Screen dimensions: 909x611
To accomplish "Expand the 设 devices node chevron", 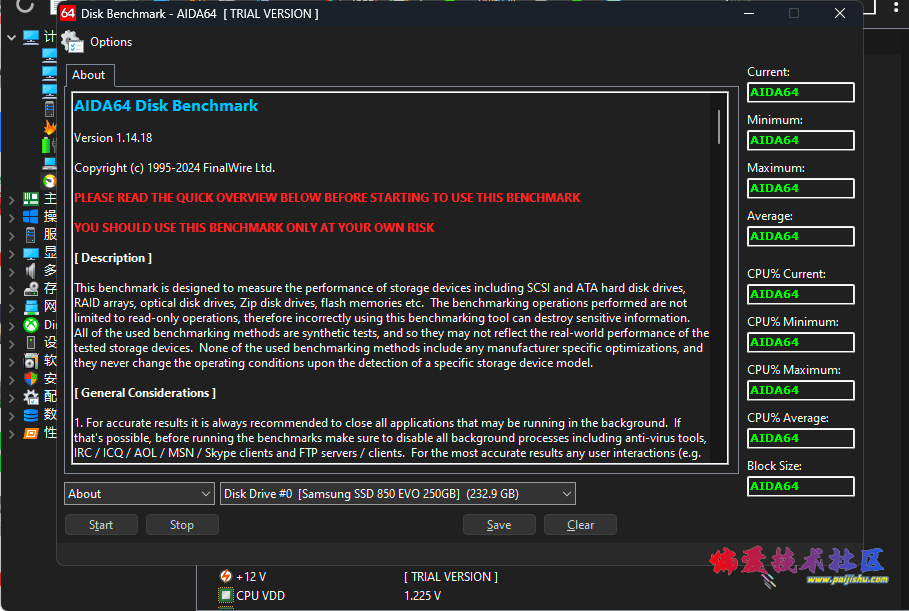I will tap(11, 343).
